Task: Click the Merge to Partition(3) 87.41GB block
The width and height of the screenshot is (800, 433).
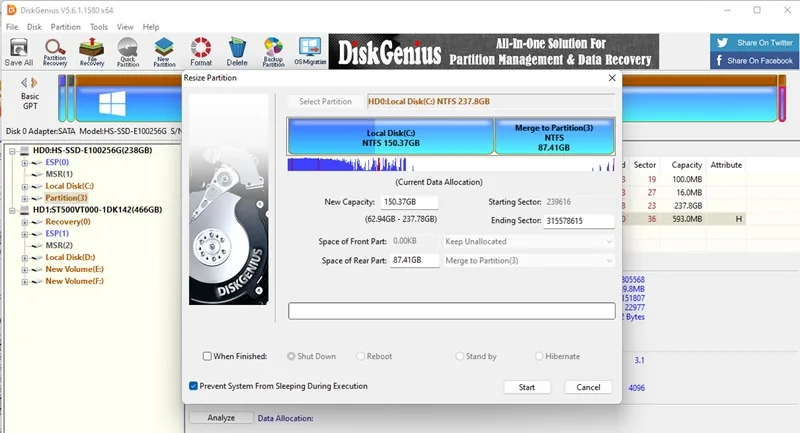Action: (x=554, y=136)
